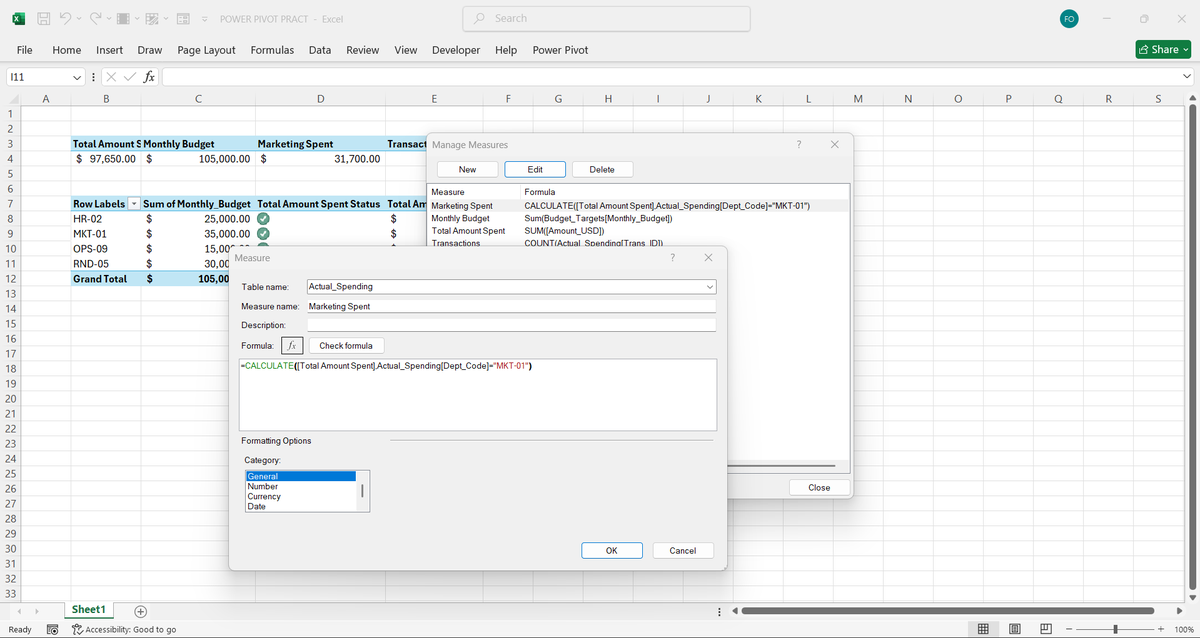The width and height of the screenshot is (1200, 638).
Task: Open the Excel logo application icon
Action: 19,19
